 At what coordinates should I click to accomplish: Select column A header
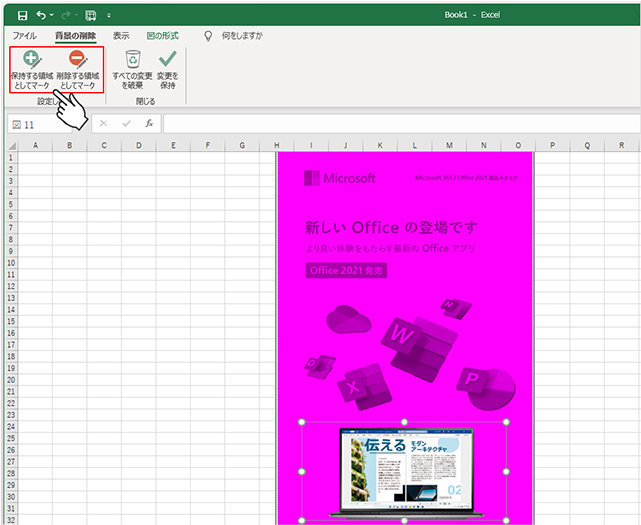(x=35, y=146)
